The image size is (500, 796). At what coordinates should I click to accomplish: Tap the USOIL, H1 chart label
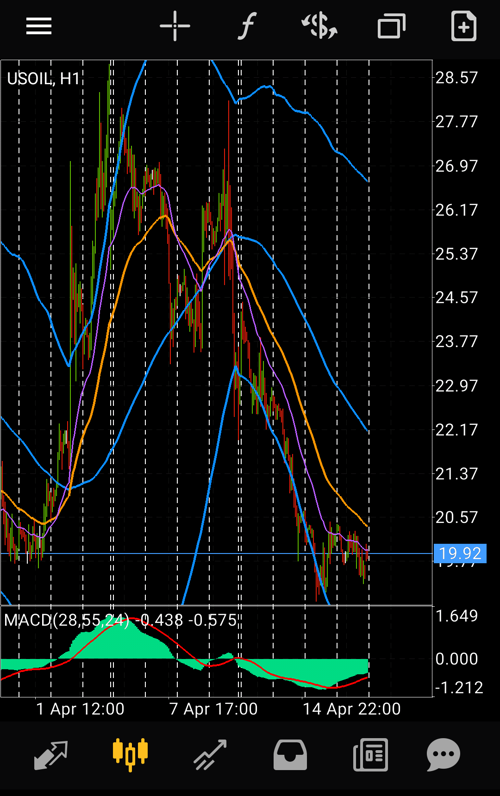pyautogui.click(x=44, y=79)
